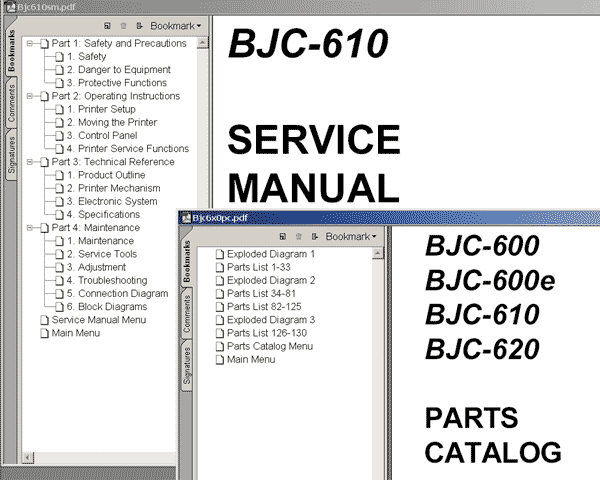The image size is (600, 480).
Task: Click page icon beside 'Part 3: Technical Reference'
Action: (44, 162)
